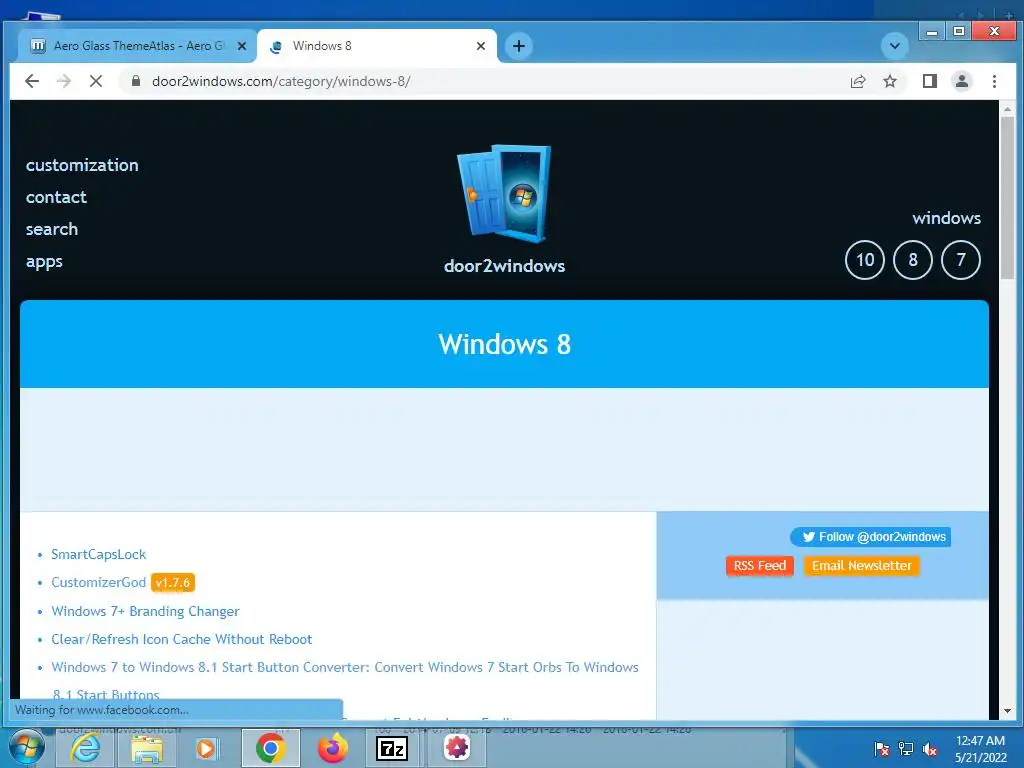Image resolution: width=1024 pixels, height=768 pixels.
Task: Click the forward navigation arrow
Action: (63, 81)
